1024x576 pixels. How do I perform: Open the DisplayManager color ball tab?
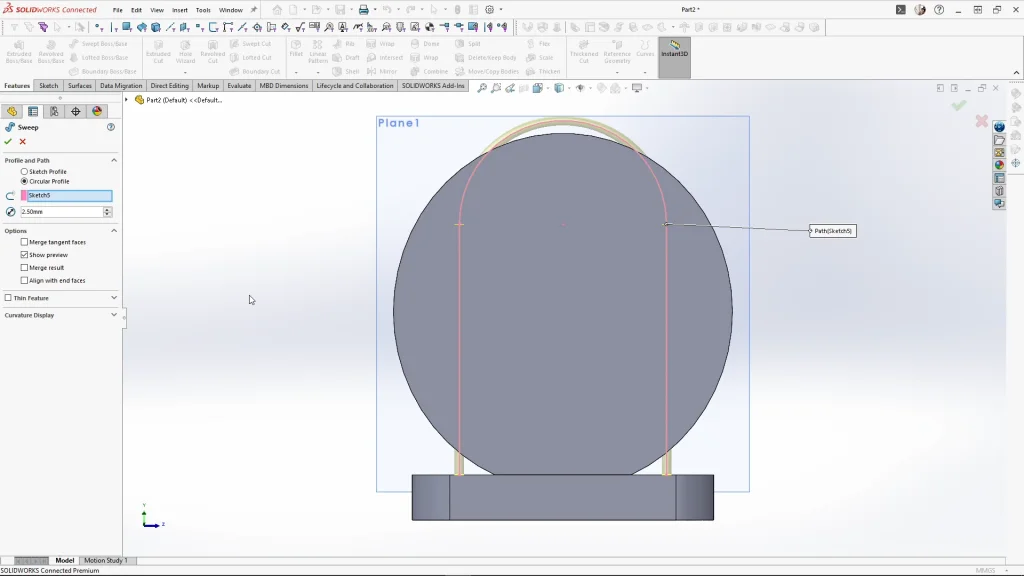pyautogui.click(x=97, y=112)
